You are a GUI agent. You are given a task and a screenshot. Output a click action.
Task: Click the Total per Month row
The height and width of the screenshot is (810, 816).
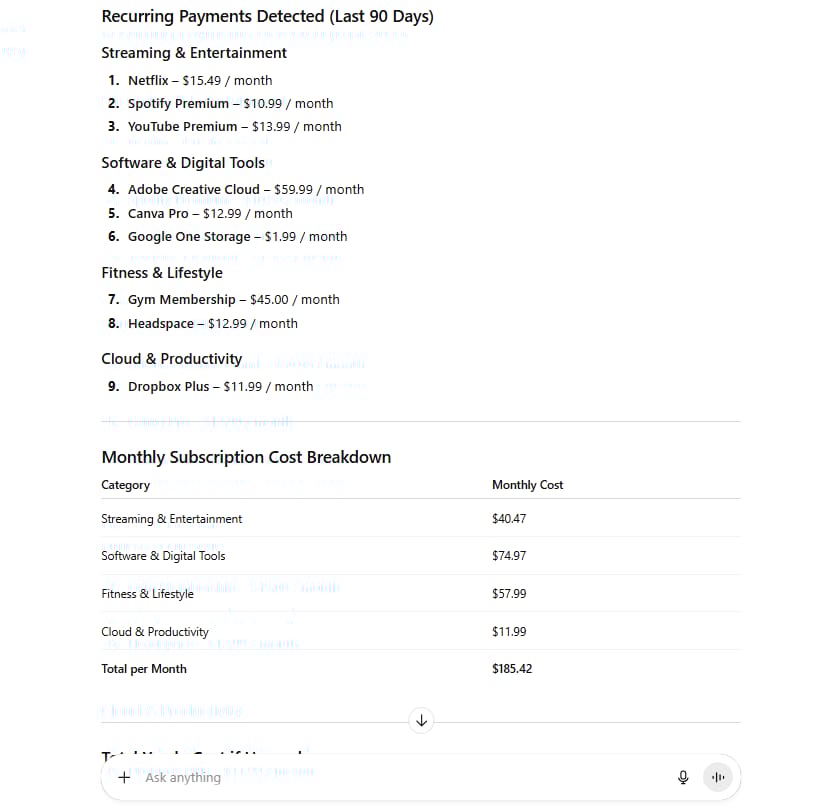[x=144, y=668]
